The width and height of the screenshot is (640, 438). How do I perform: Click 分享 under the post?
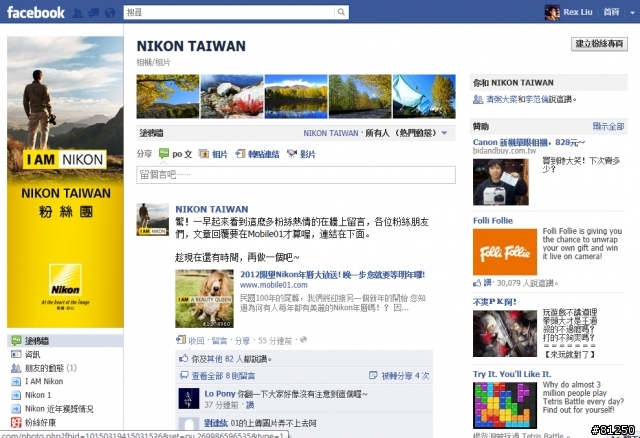tap(242, 340)
